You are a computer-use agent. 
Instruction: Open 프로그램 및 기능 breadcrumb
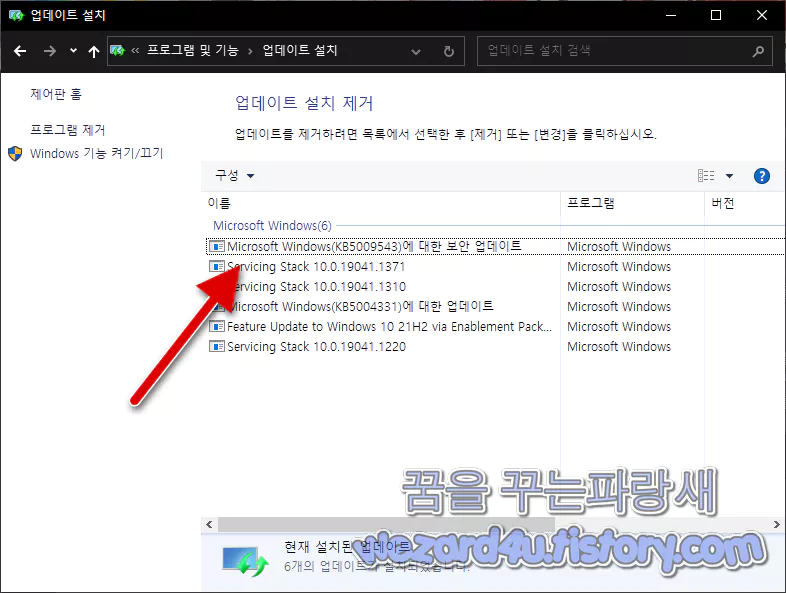tap(192, 50)
